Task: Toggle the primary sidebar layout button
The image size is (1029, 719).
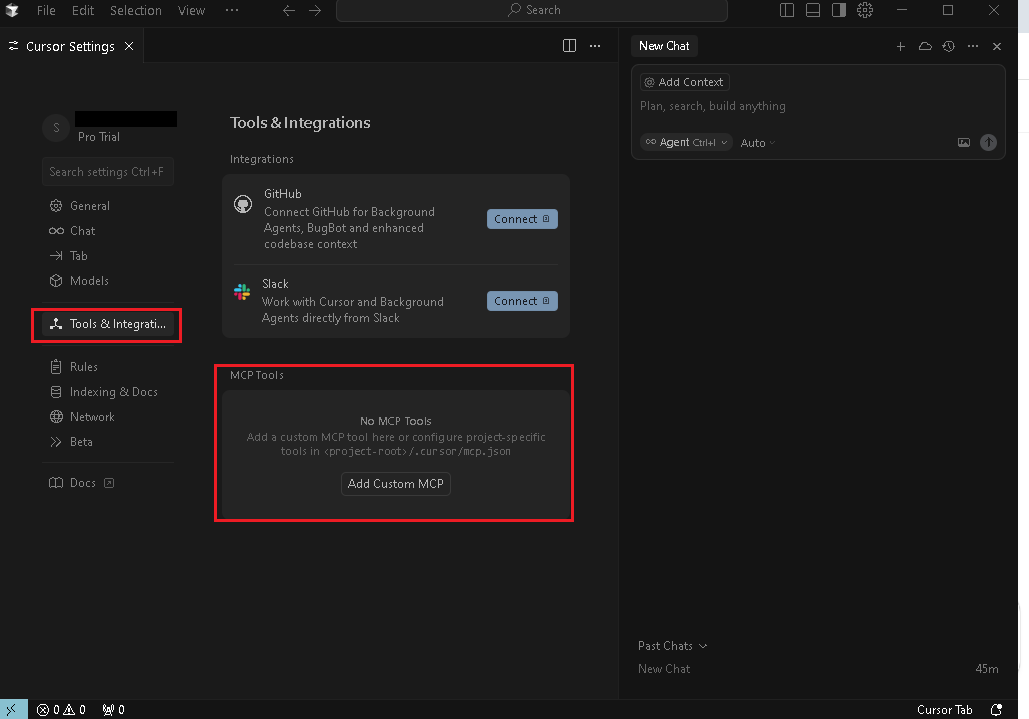Action: (787, 10)
